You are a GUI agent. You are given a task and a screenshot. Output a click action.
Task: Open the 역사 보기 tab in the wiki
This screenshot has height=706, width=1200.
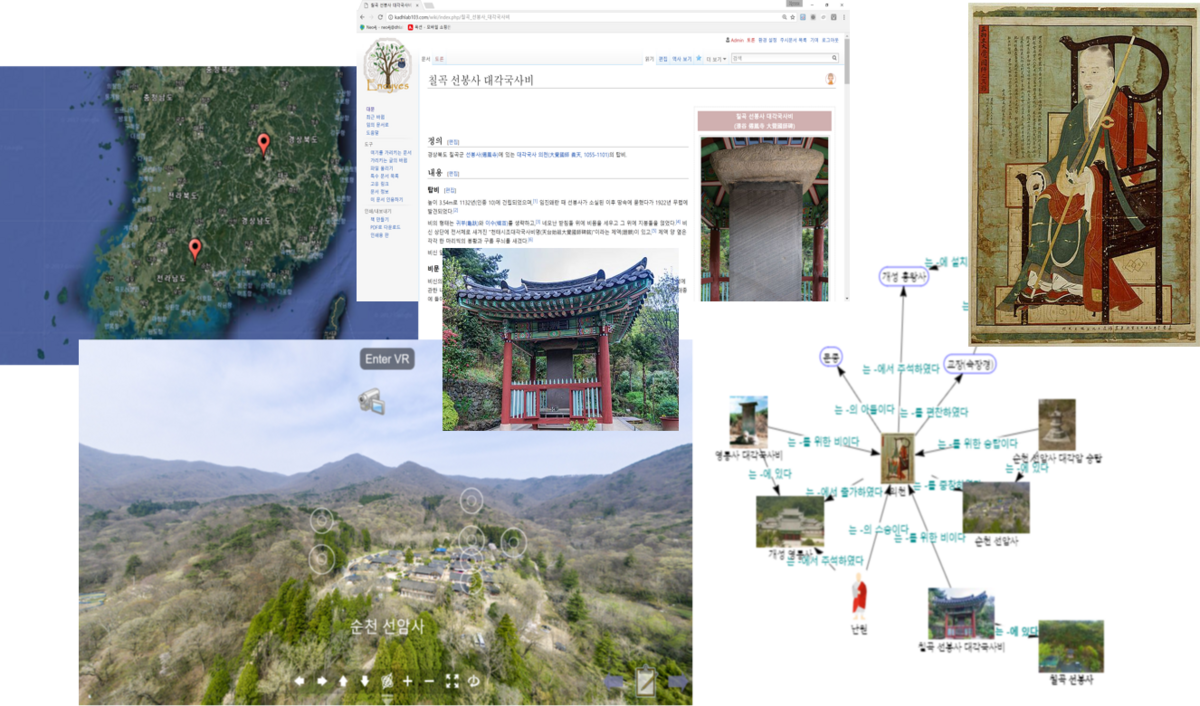683,59
